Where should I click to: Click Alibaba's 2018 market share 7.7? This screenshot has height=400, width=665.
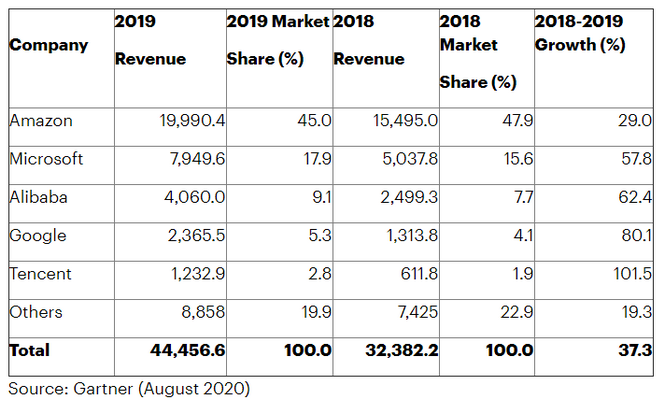coord(524,197)
